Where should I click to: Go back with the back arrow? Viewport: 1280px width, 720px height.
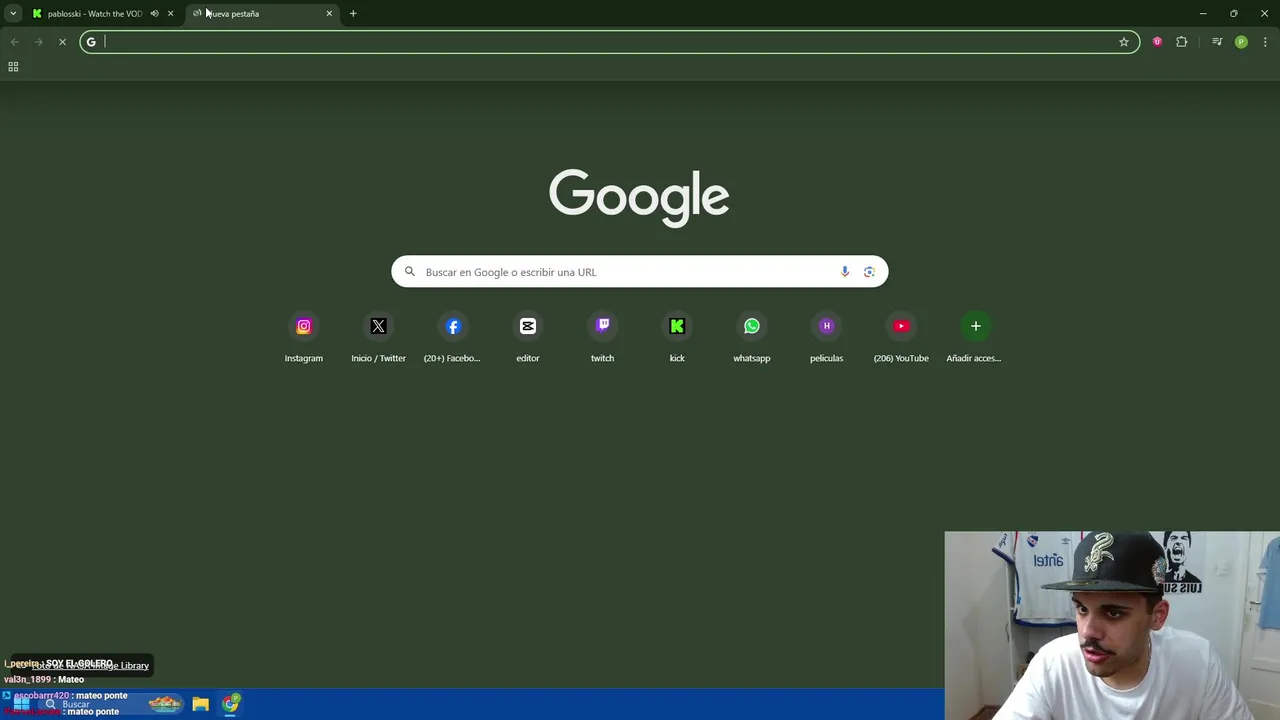(15, 42)
